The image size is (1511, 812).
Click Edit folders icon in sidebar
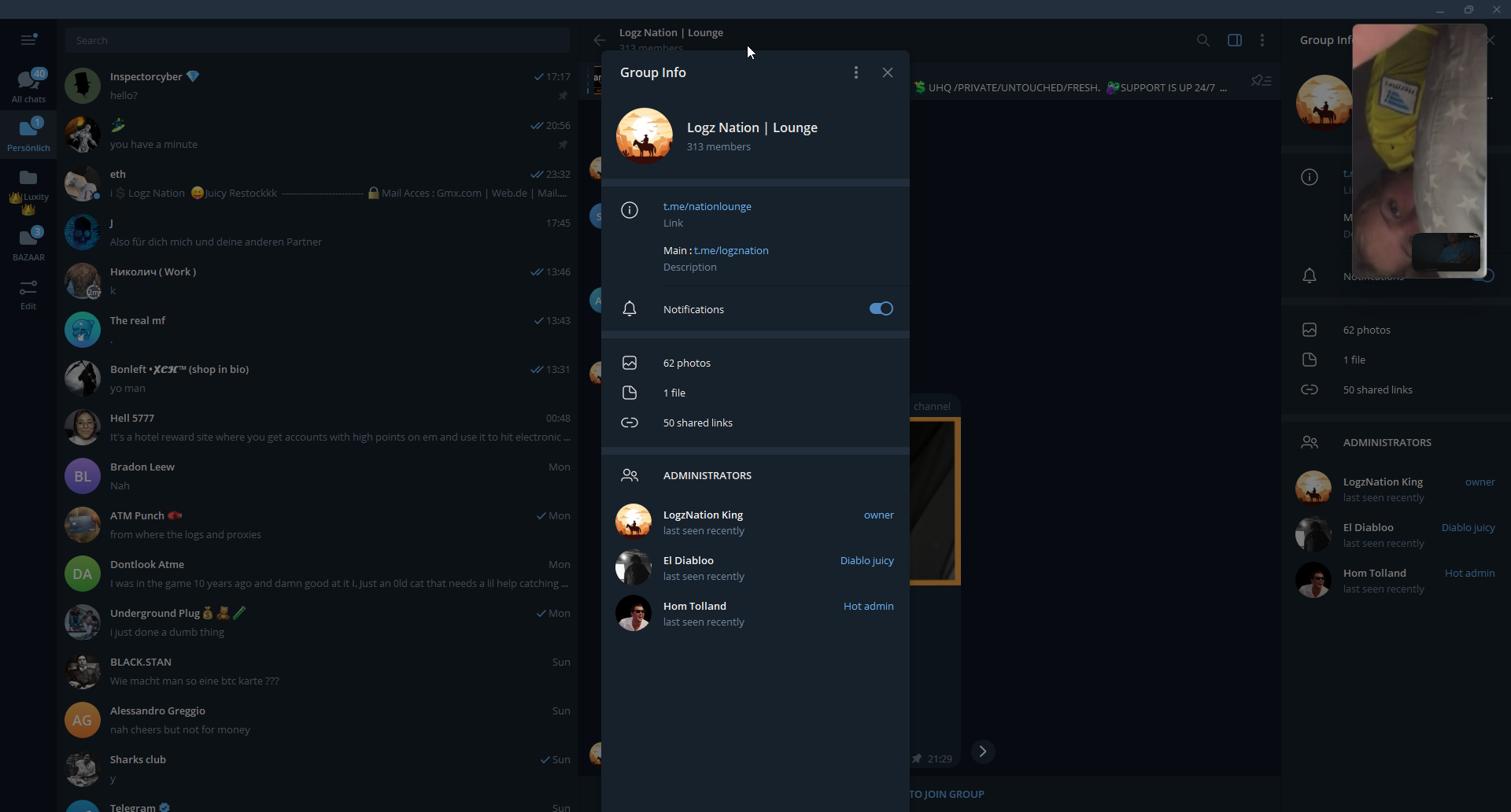point(28,294)
